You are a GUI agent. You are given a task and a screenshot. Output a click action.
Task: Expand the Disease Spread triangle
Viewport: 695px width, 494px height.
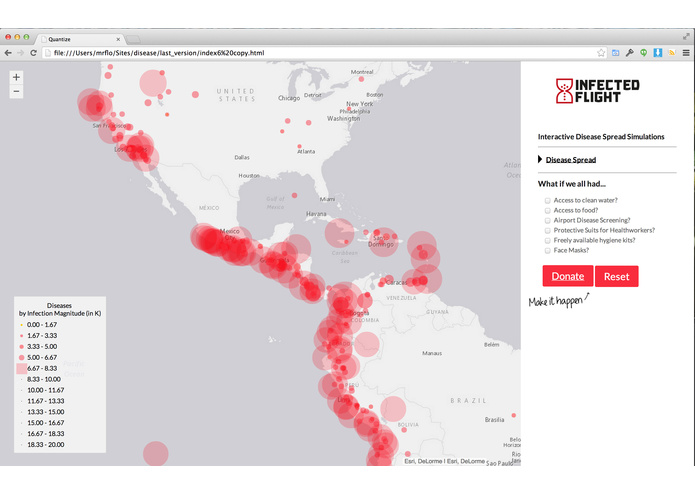tap(540, 159)
